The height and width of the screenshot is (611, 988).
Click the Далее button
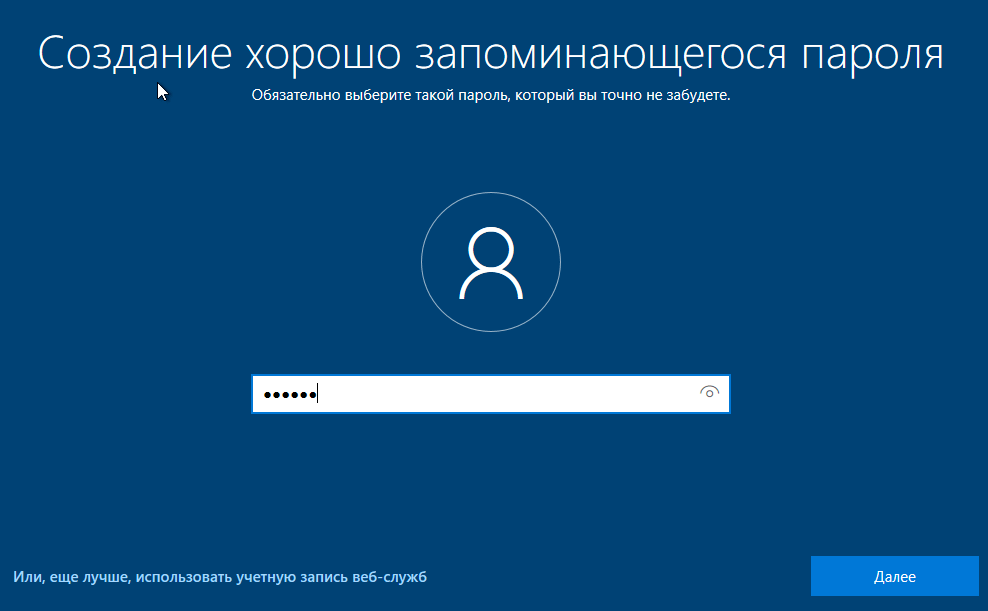[x=895, y=576]
